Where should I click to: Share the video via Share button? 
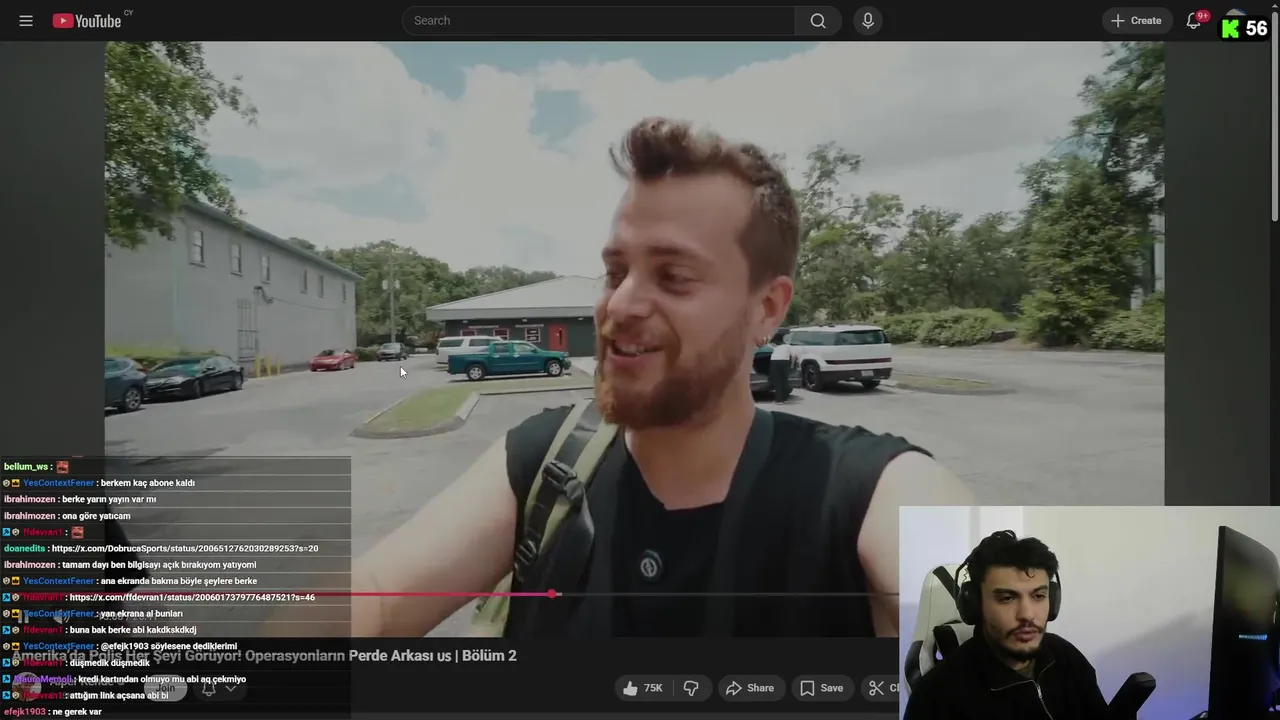pyautogui.click(x=750, y=688)
